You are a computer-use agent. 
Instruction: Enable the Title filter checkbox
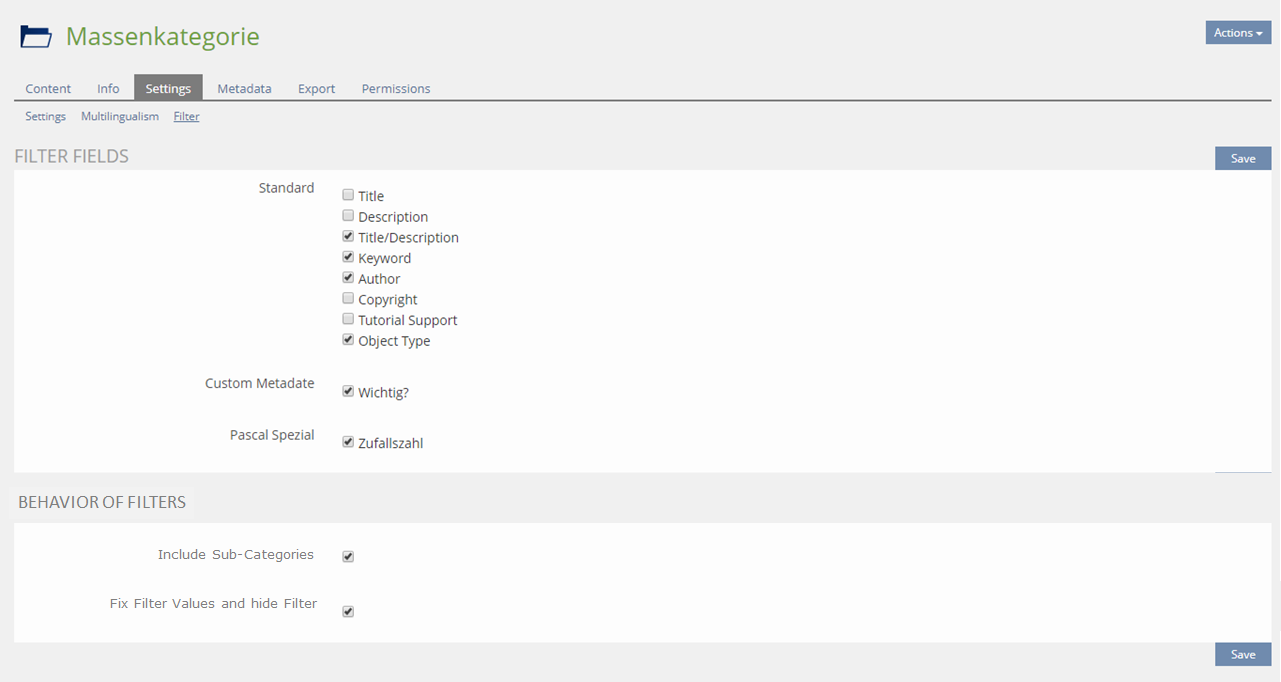[x=348, y=195]
